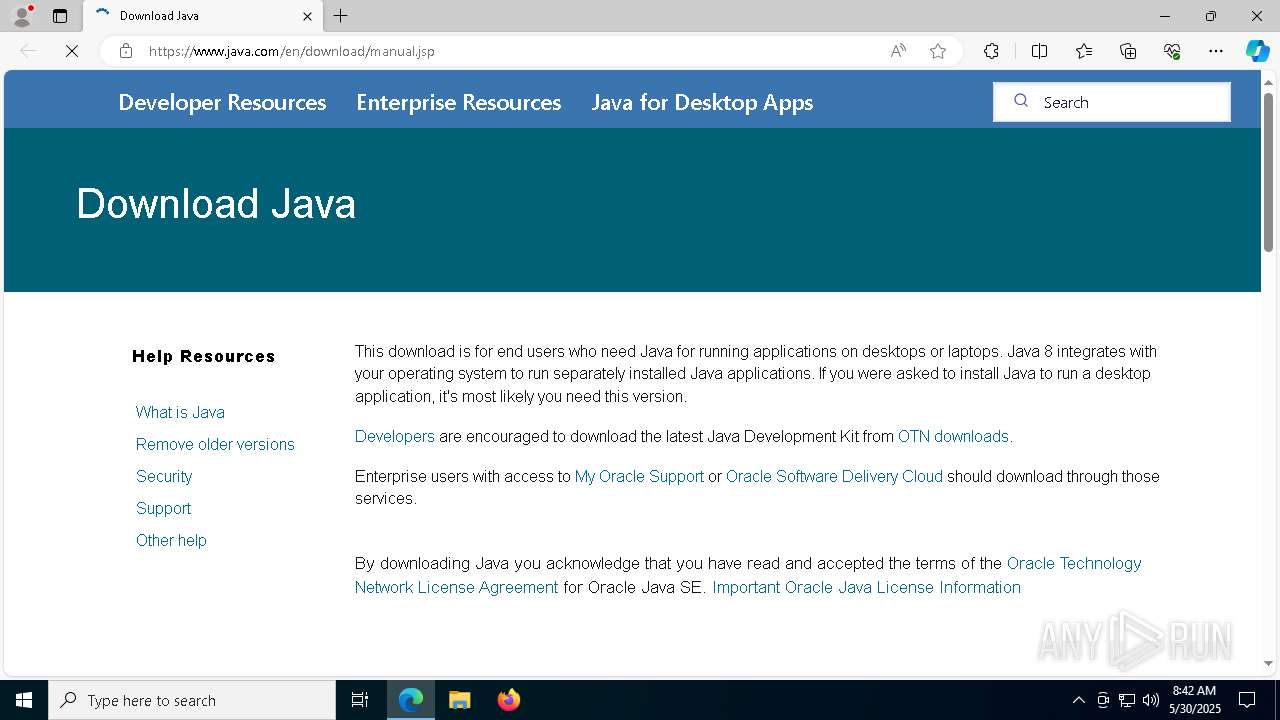Open What is Java link
The height and width of the screenshot is (720, 1280).
click(180, 412)
